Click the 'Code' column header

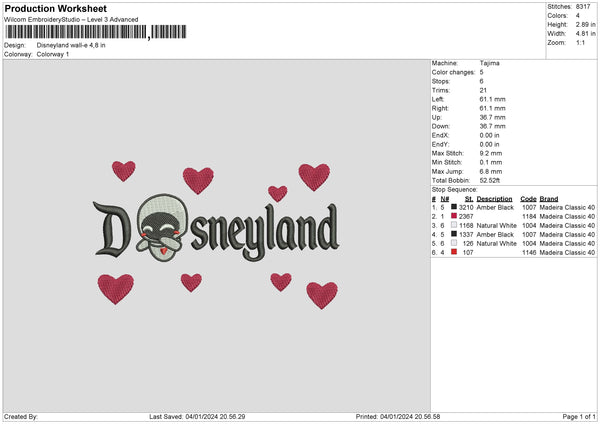[x=528, y=199]
